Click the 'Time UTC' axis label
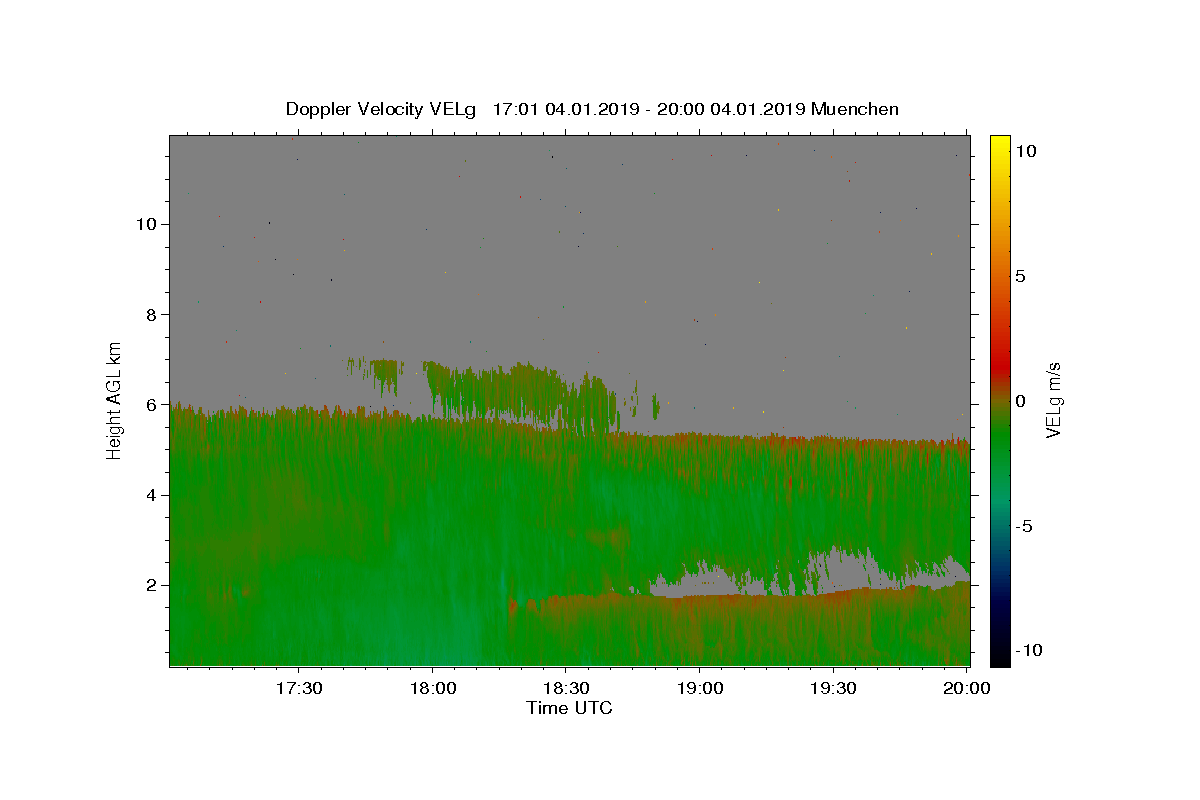Image resolution: width=1200 pixels, height=800 pixels. point(569,708)
